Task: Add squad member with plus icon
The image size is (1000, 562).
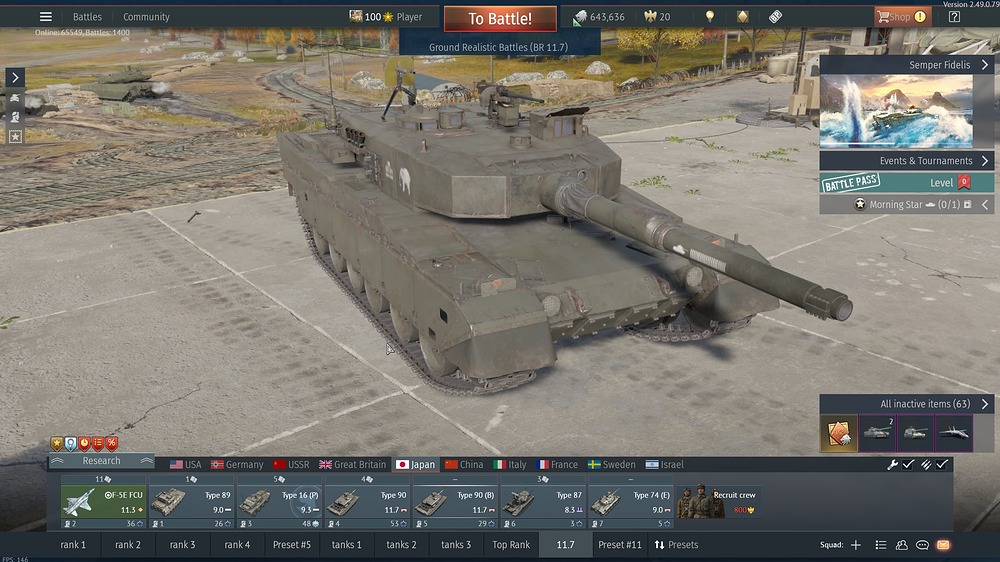Action: coord(855,545)
